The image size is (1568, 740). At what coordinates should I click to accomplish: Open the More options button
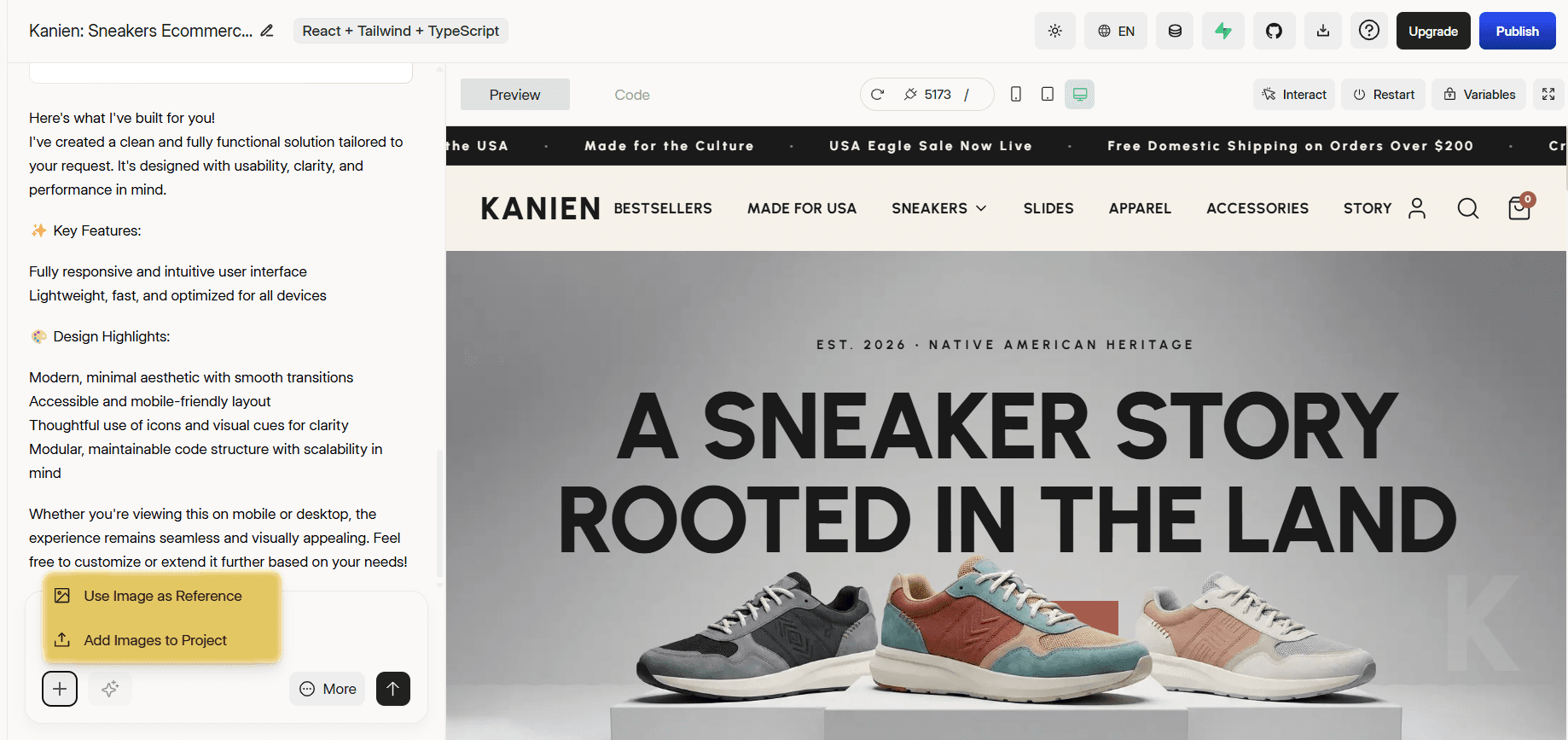tap(328, 689)
